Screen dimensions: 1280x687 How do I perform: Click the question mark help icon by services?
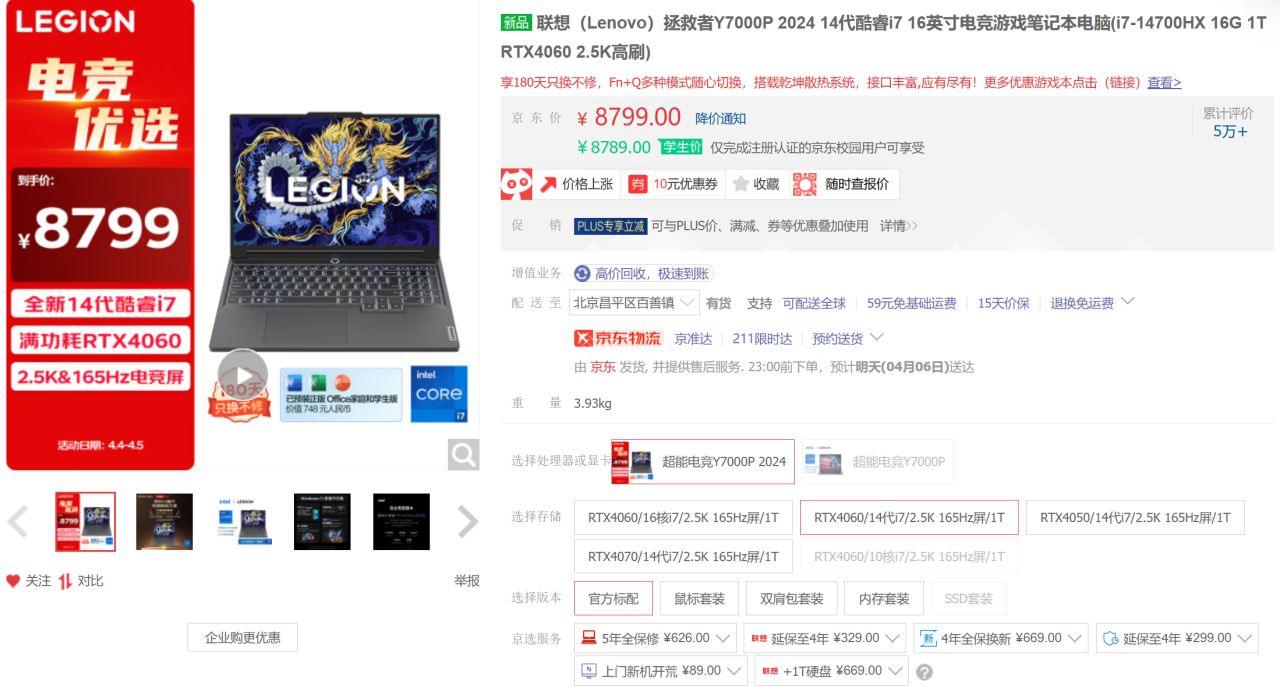coord(925,672)
